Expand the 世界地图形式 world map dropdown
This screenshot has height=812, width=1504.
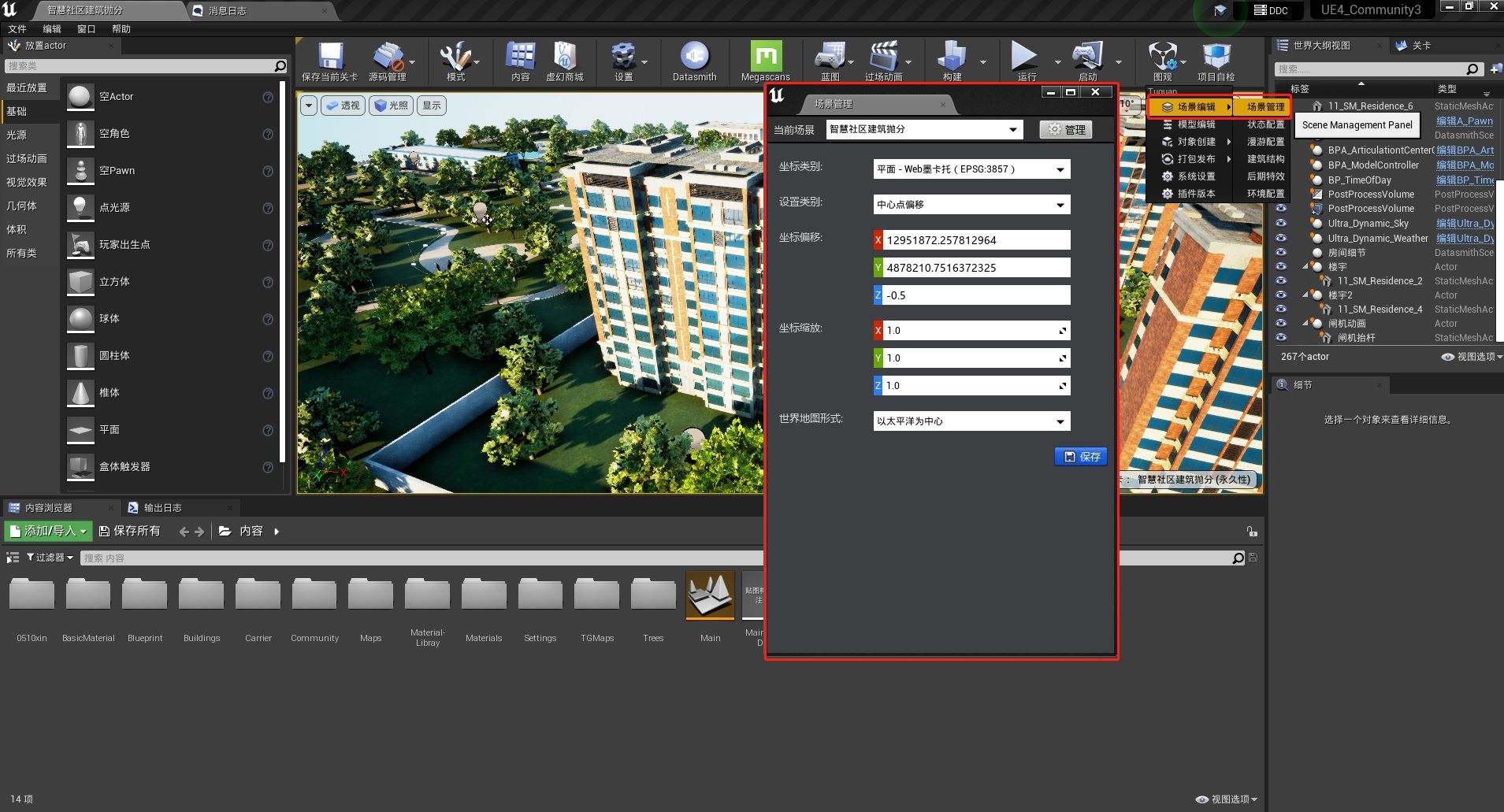tap(971, 421)
